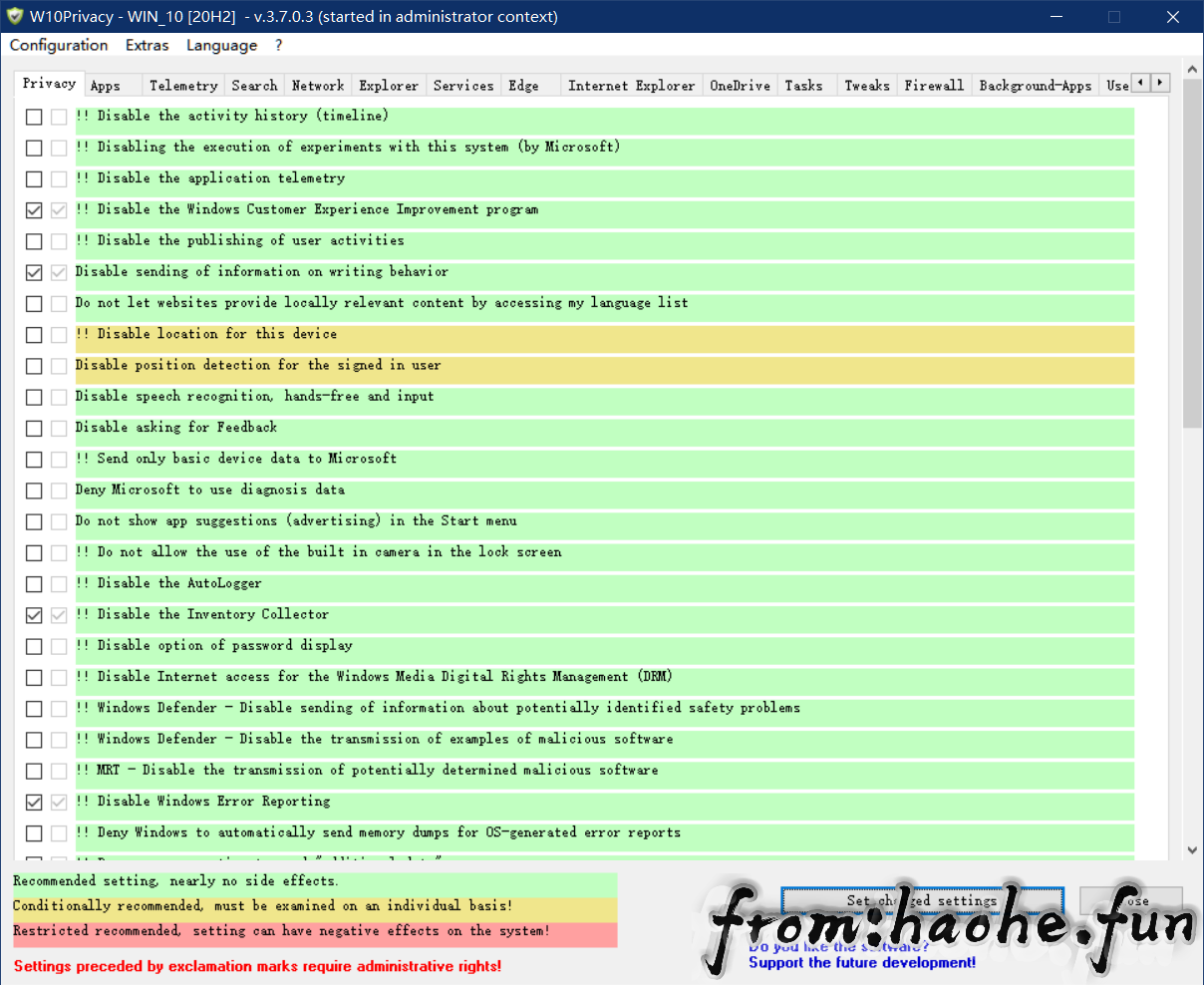Click the 'Set changed settings' button
The image size is (1204, 985).
pyautogui.click(x=922, y=901)
